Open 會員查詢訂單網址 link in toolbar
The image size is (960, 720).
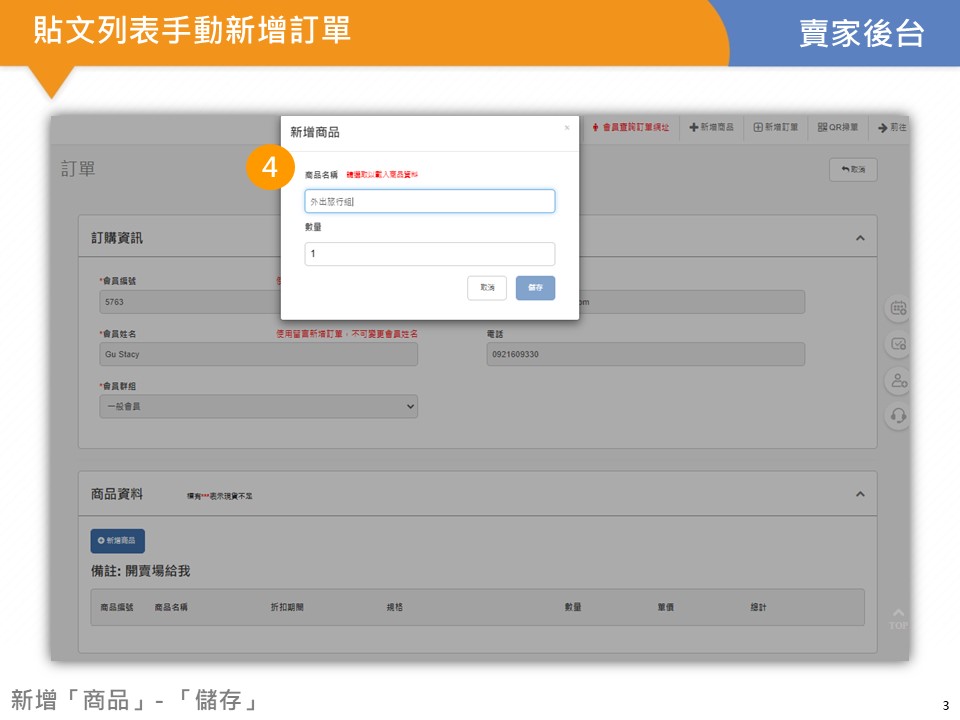coord(630,128)
